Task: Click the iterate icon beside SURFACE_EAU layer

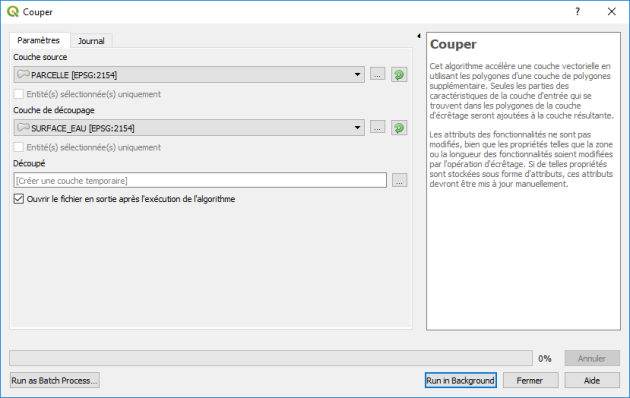Action: (399, 128)
